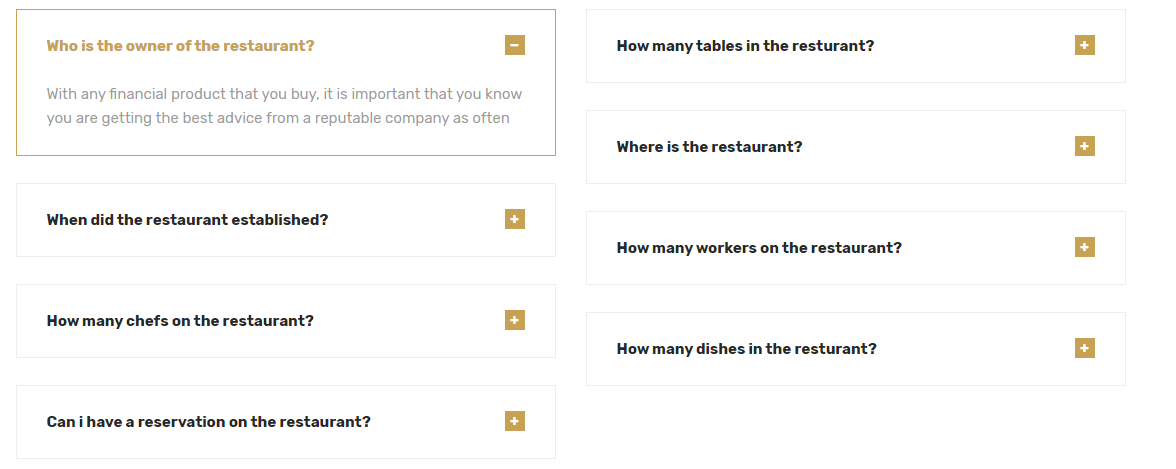Click plus icon for 'How many workers' question
Viewport: 1176px width, 469px height.
pyautogui.click(x=1085, y=247)
